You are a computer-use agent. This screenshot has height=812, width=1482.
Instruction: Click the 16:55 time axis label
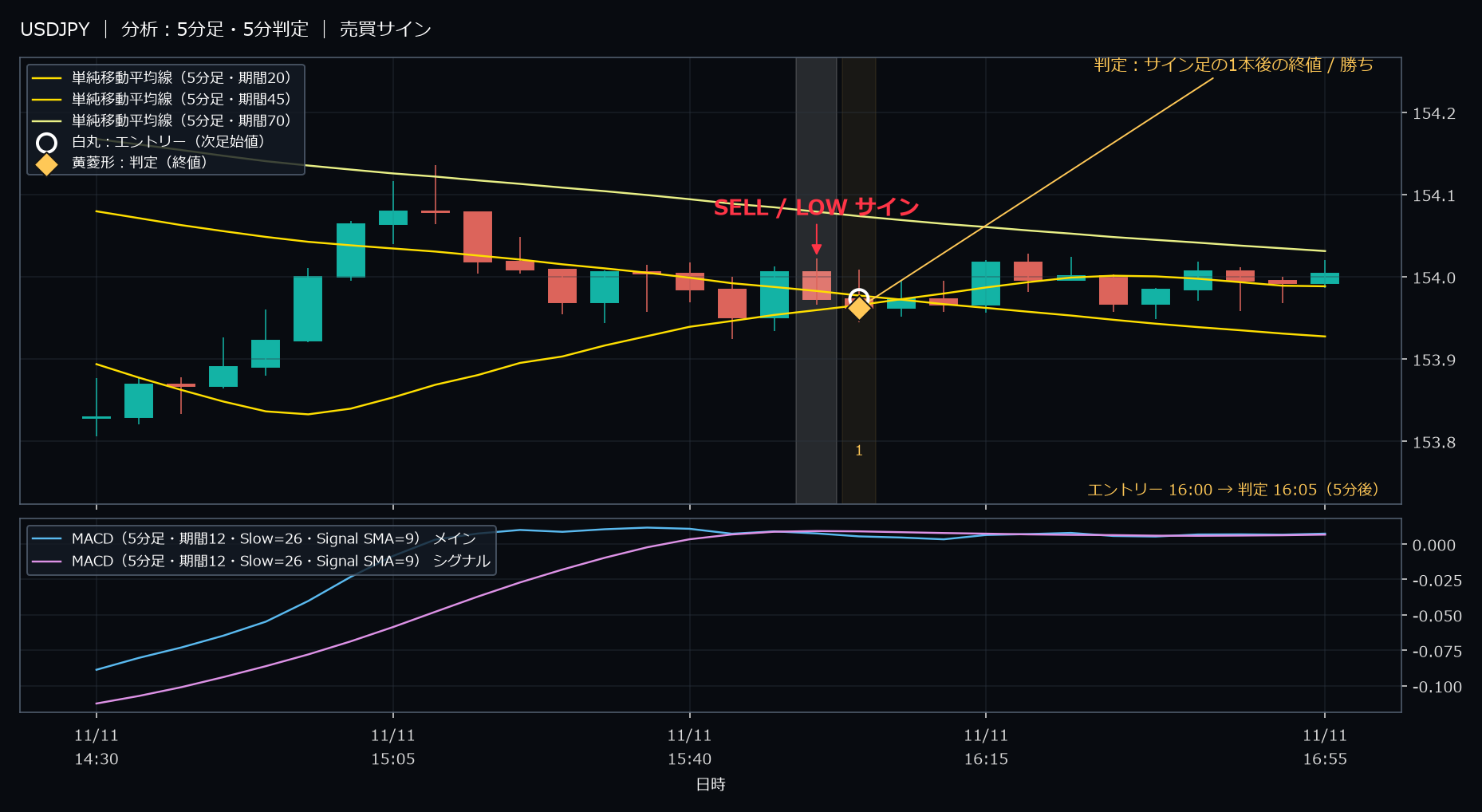[1325, 747]
